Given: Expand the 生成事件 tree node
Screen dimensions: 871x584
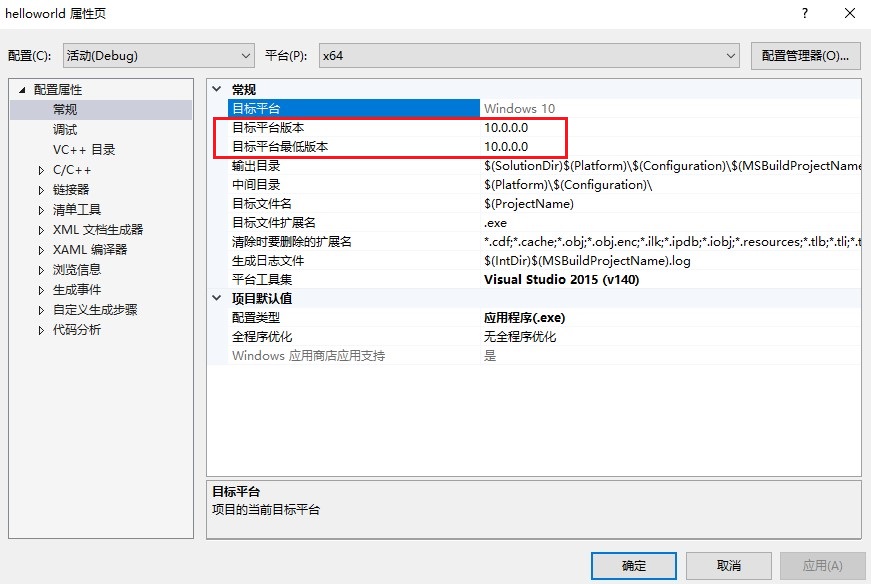Looking at the screenshot, I should (41, 290).
